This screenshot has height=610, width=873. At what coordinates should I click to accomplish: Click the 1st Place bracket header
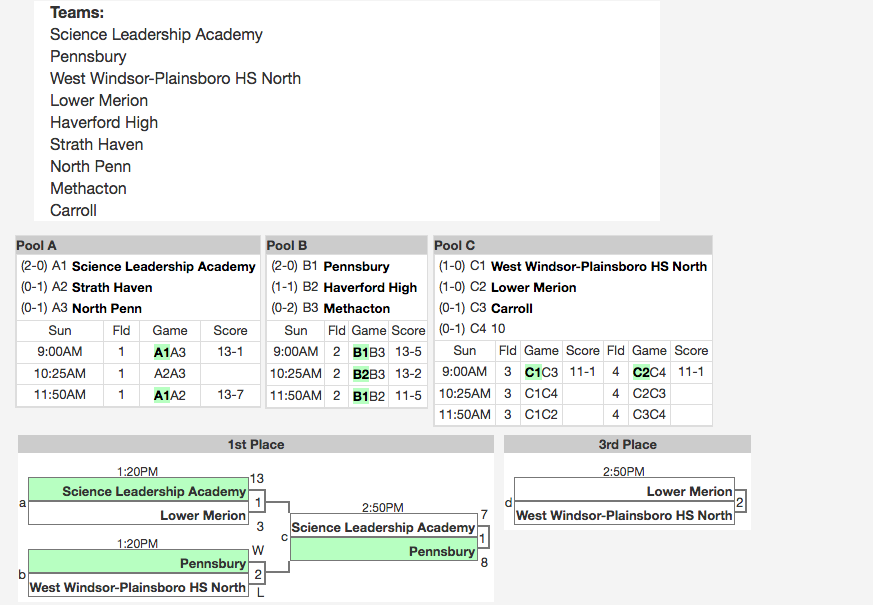point(256,444)
